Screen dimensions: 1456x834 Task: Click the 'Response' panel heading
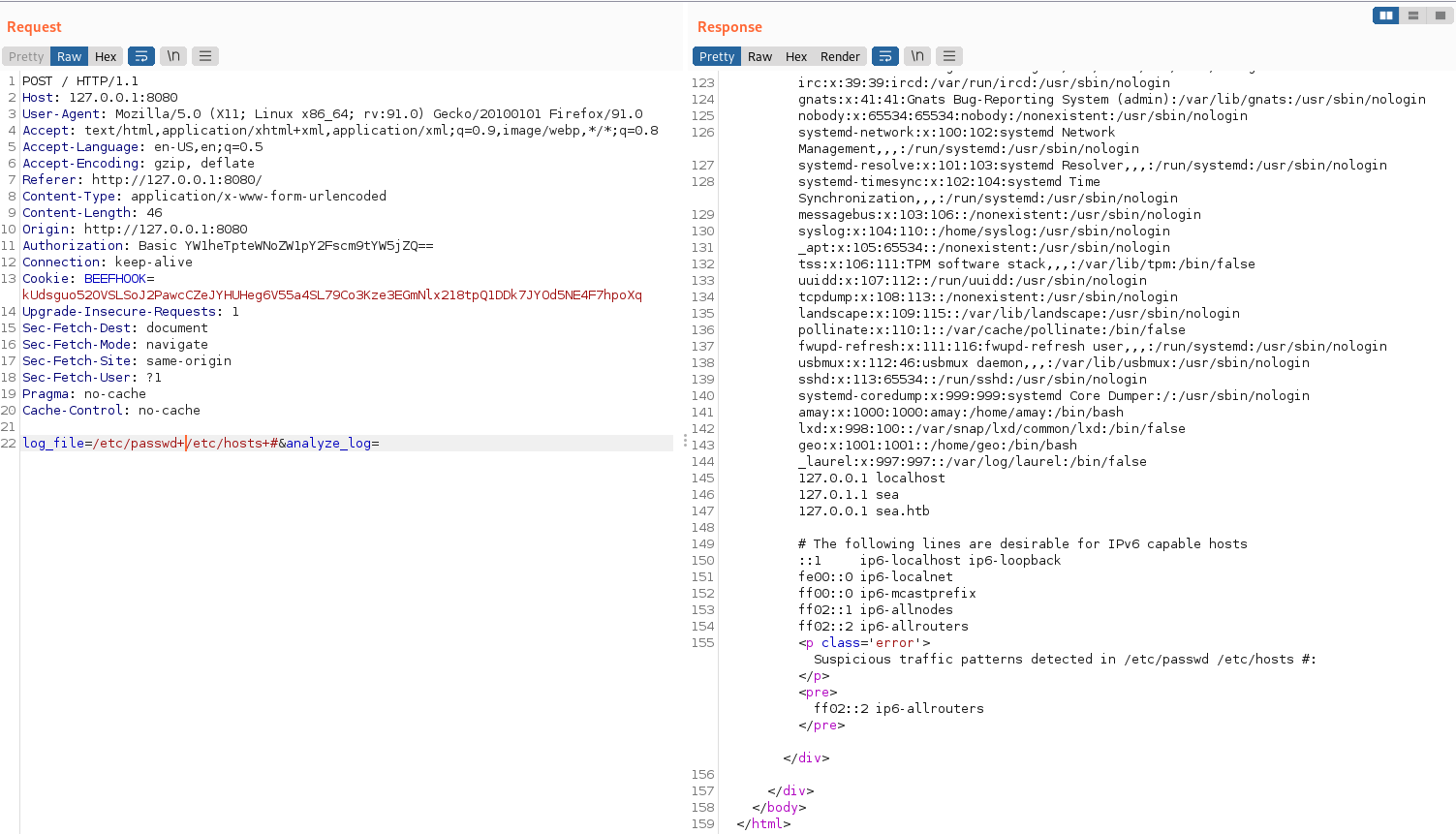coord(729,27)
